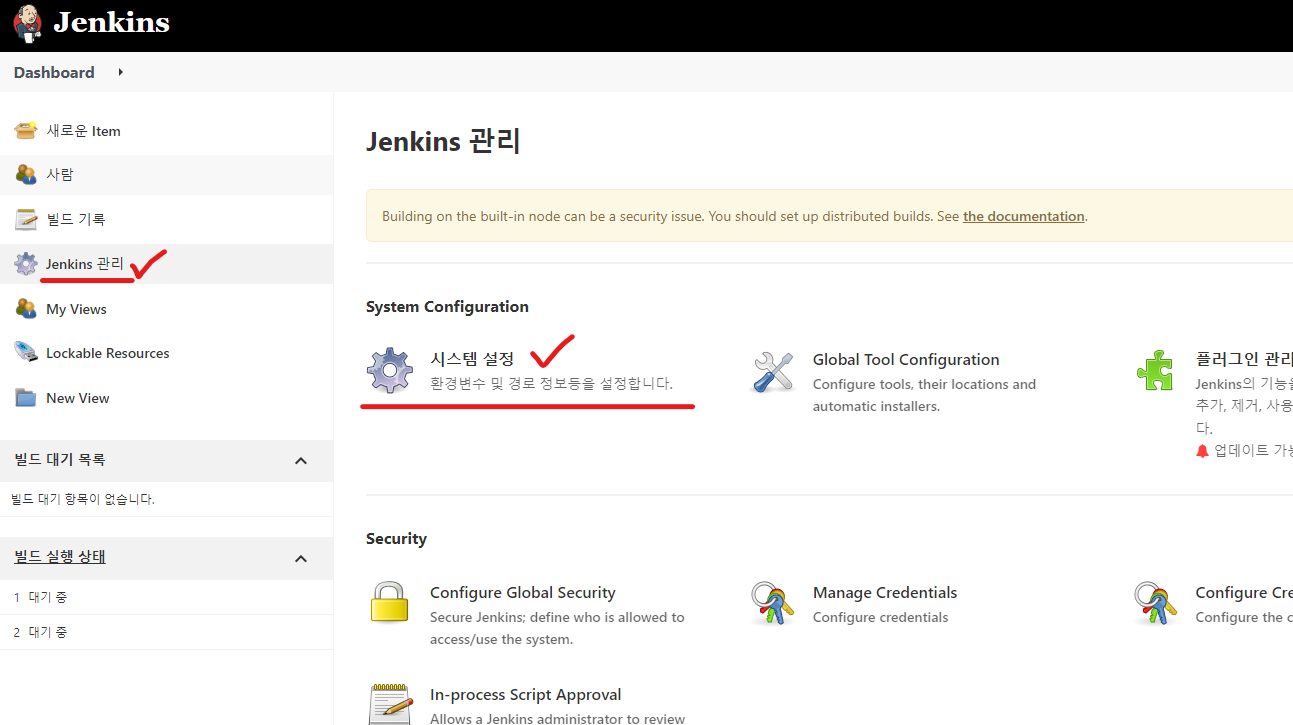The image size is (1293, 725).
Task: Click the 시스템 설정 large gear icon
Action: point(390,371)
